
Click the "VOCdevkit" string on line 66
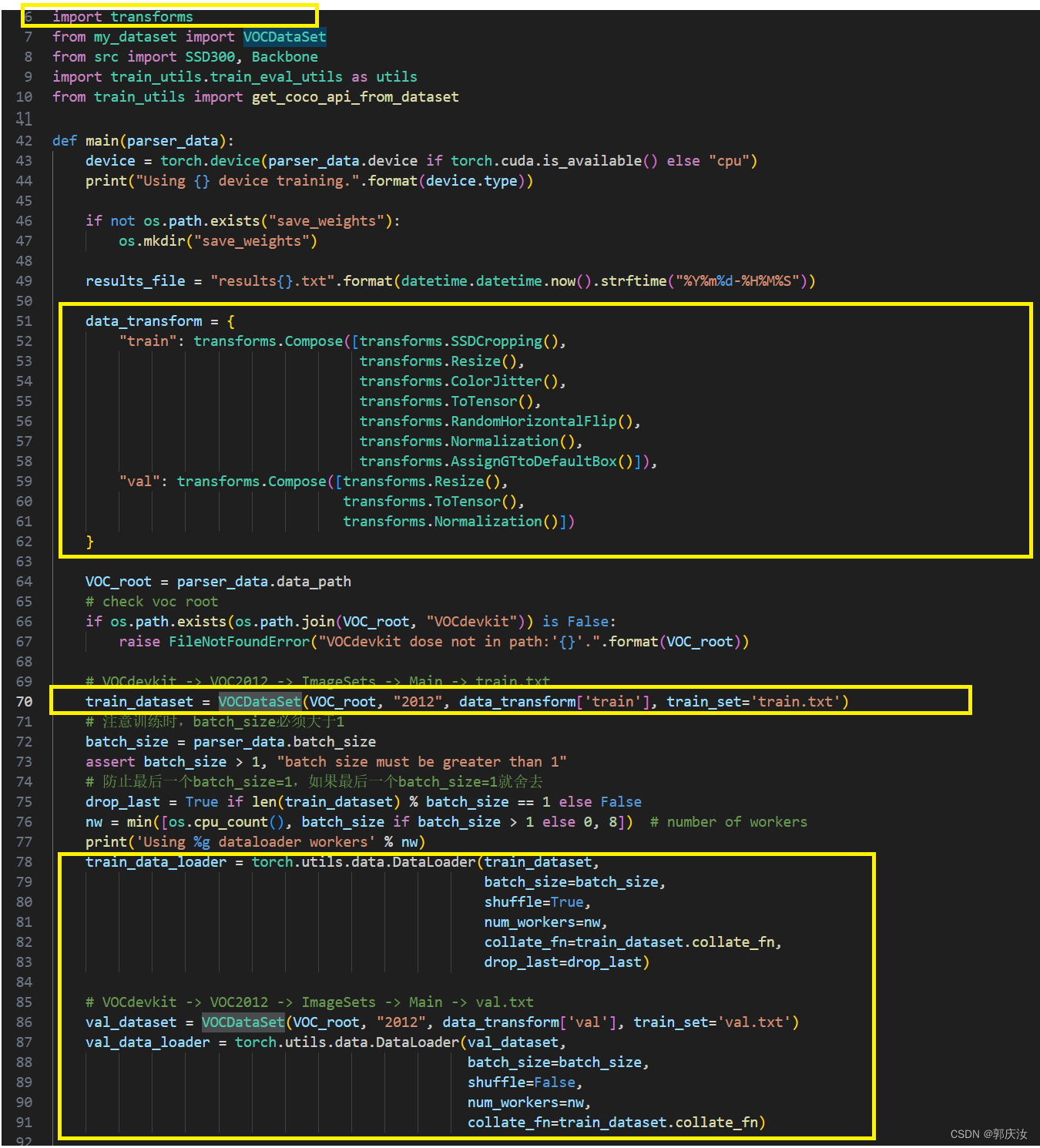[x=471, y=622]
